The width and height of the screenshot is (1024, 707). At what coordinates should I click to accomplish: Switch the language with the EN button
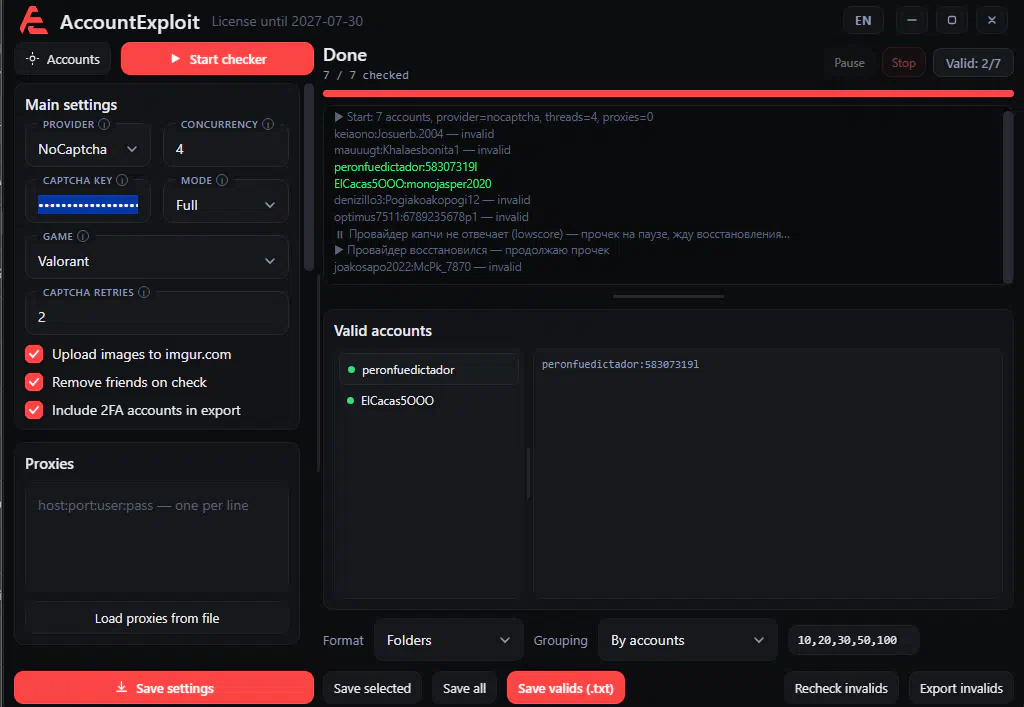(x=863, y=20)
